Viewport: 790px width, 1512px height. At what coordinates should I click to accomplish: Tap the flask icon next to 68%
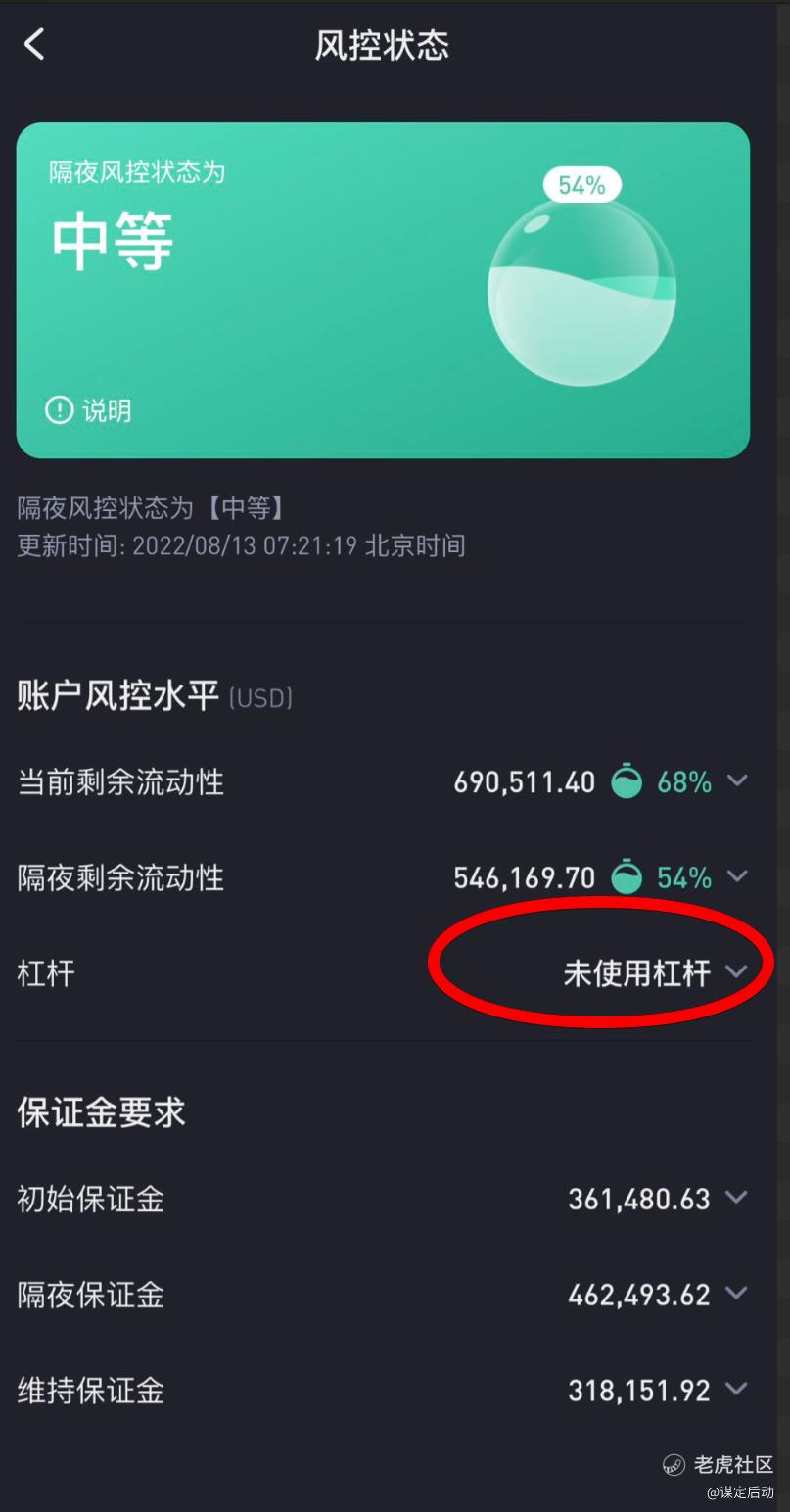[627, 781]
